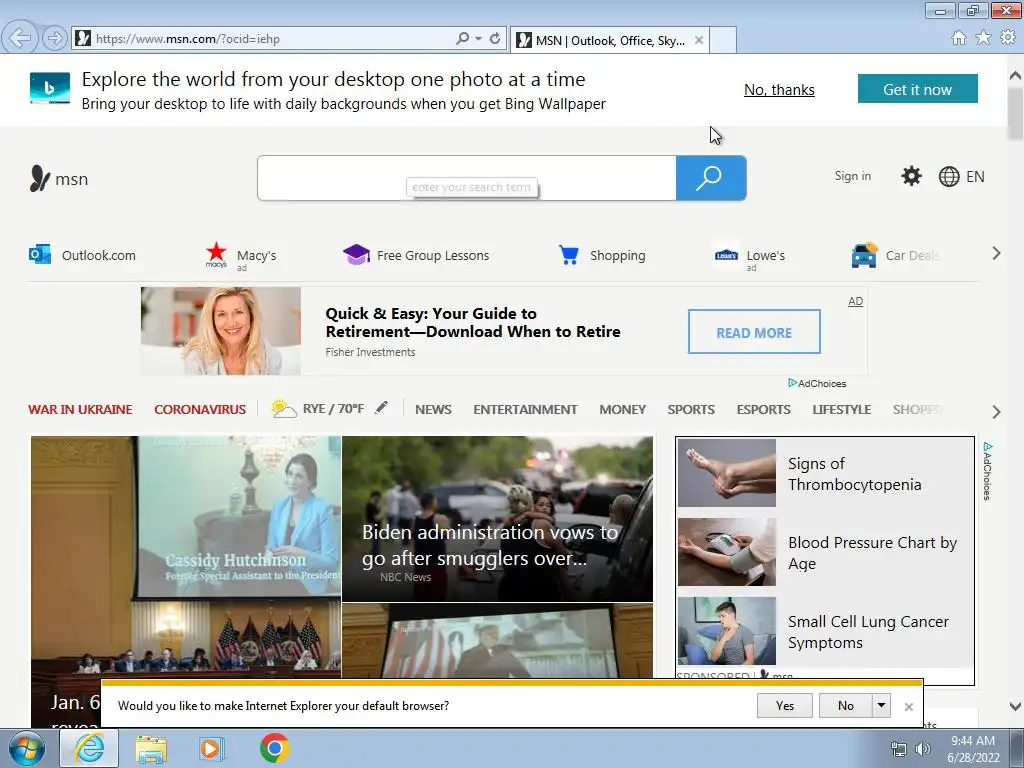Expand shortcuts row with right chevron
The image size is (1024, 768).
pos(996,253)
